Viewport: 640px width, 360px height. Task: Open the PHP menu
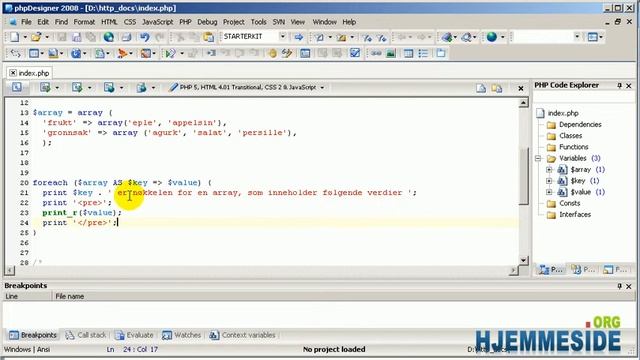185,22
